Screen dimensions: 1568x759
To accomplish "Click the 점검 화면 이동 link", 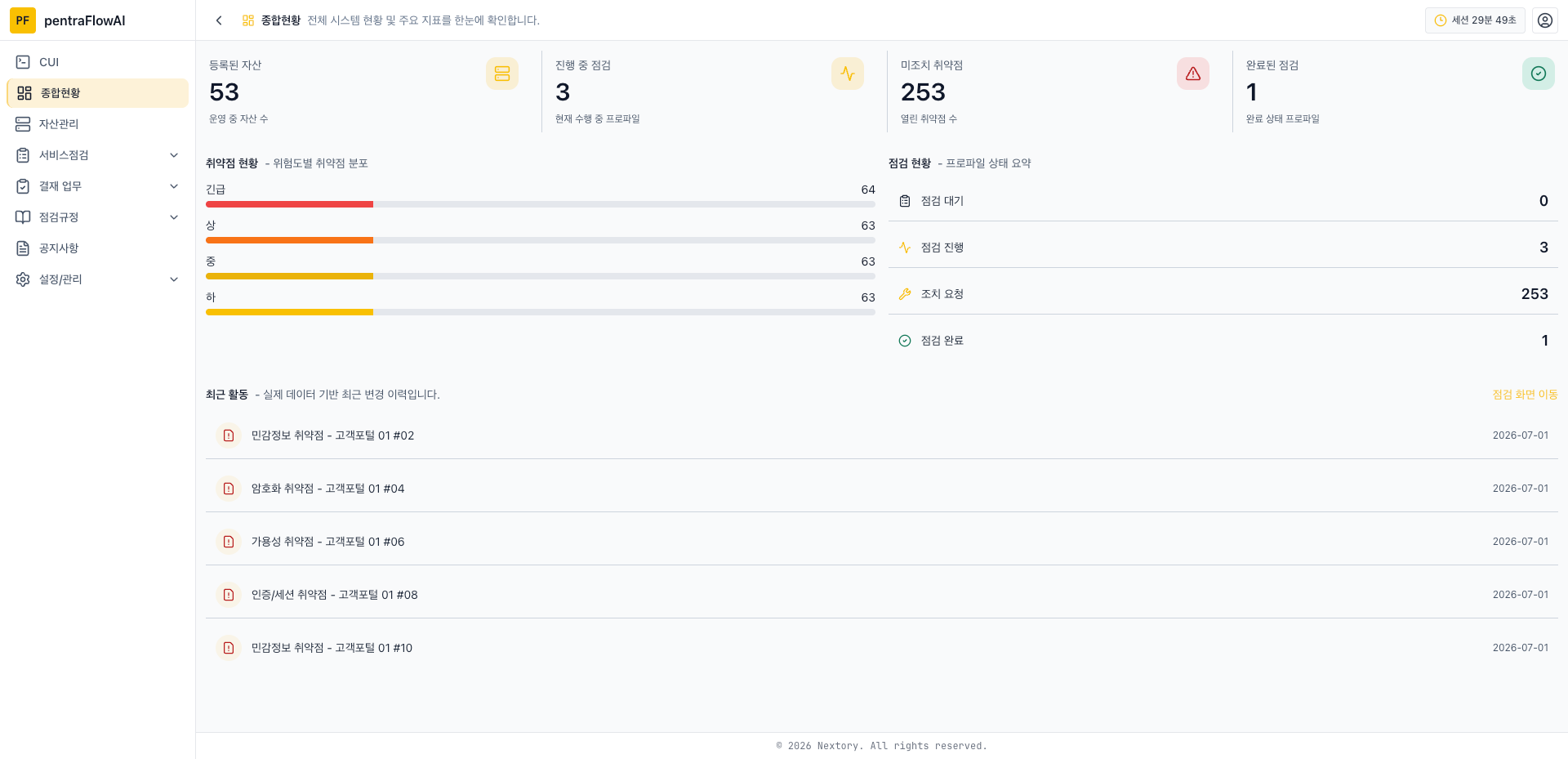I will click(x=1525, y=395).
